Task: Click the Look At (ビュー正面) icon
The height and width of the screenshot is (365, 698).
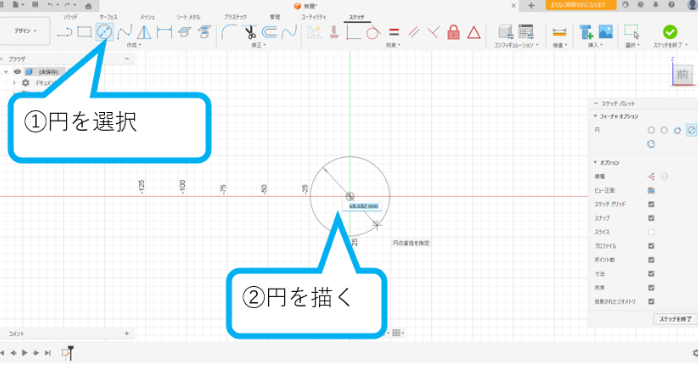Action: (x=651, y=191)
